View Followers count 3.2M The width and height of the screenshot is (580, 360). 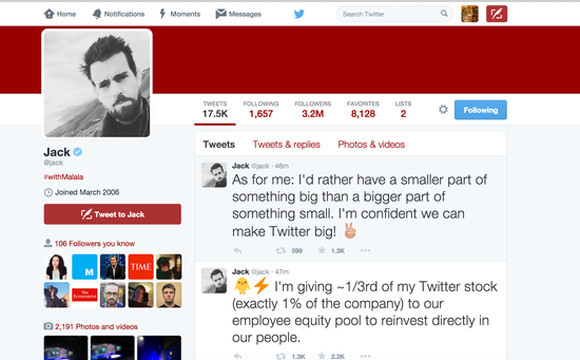click(313, 110)
